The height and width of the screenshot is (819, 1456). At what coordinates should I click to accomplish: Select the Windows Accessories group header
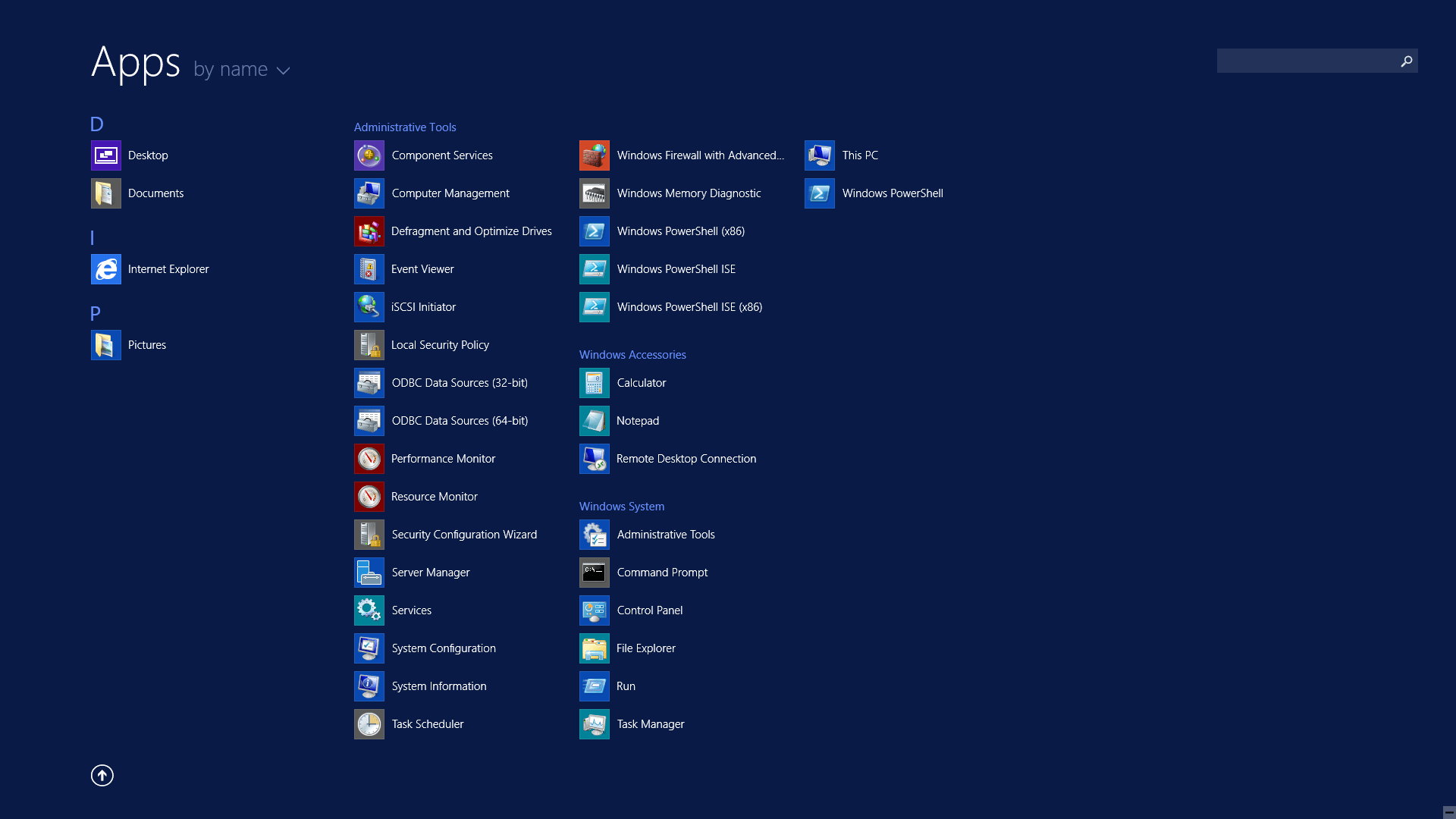click(632, 355)
